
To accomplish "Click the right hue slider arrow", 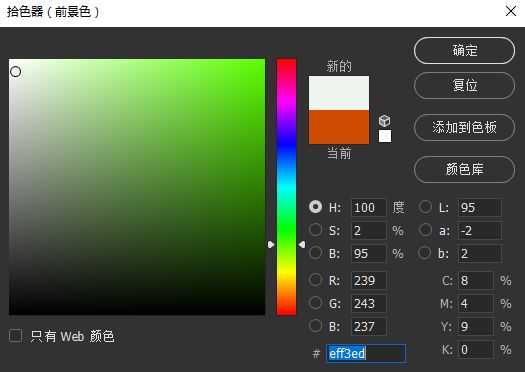I will tap(302, 244).
